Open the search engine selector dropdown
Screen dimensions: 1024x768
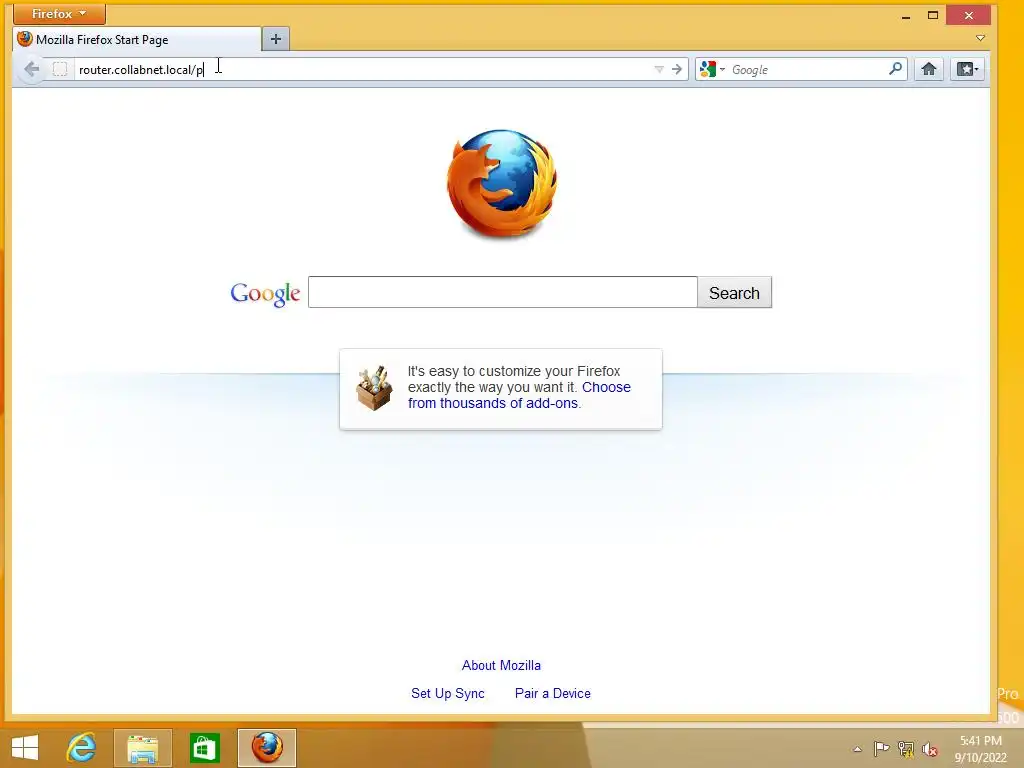tap(712, 69)
